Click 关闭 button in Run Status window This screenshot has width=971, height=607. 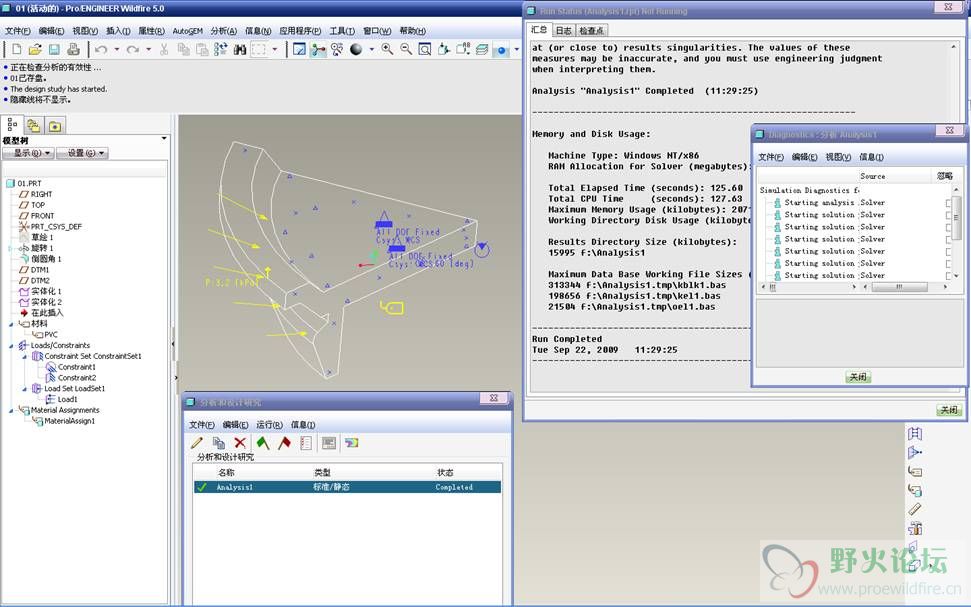949,409
